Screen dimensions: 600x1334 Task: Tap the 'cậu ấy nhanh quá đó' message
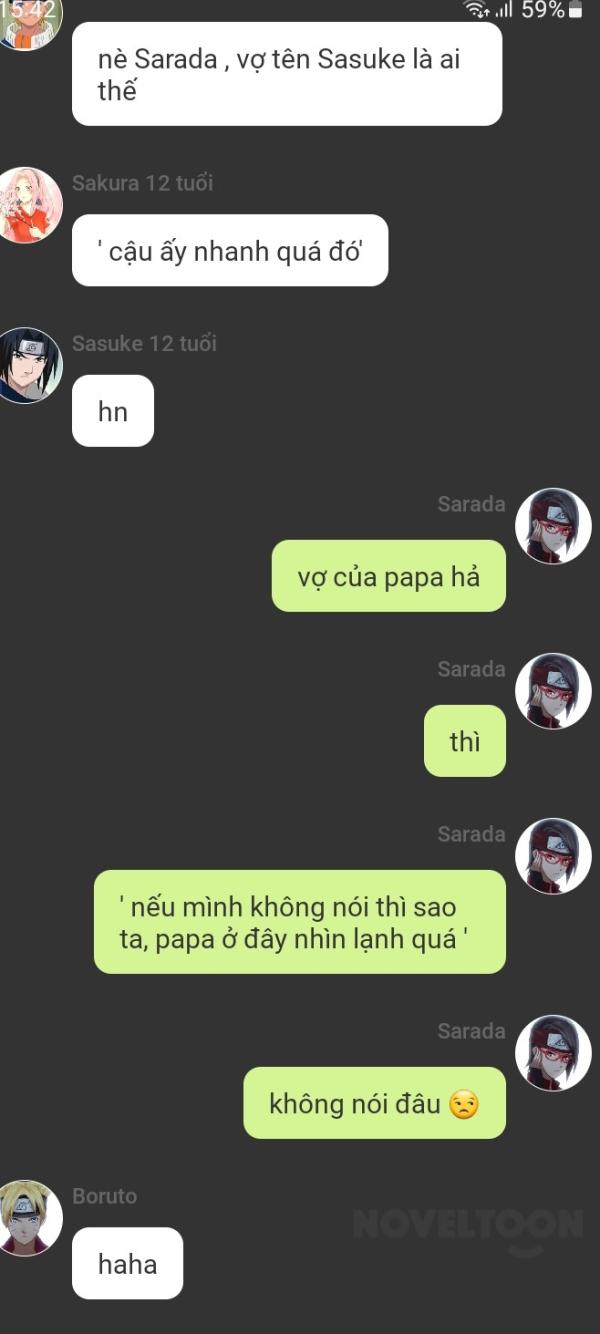pyautogui.click(x=230, y=250)
